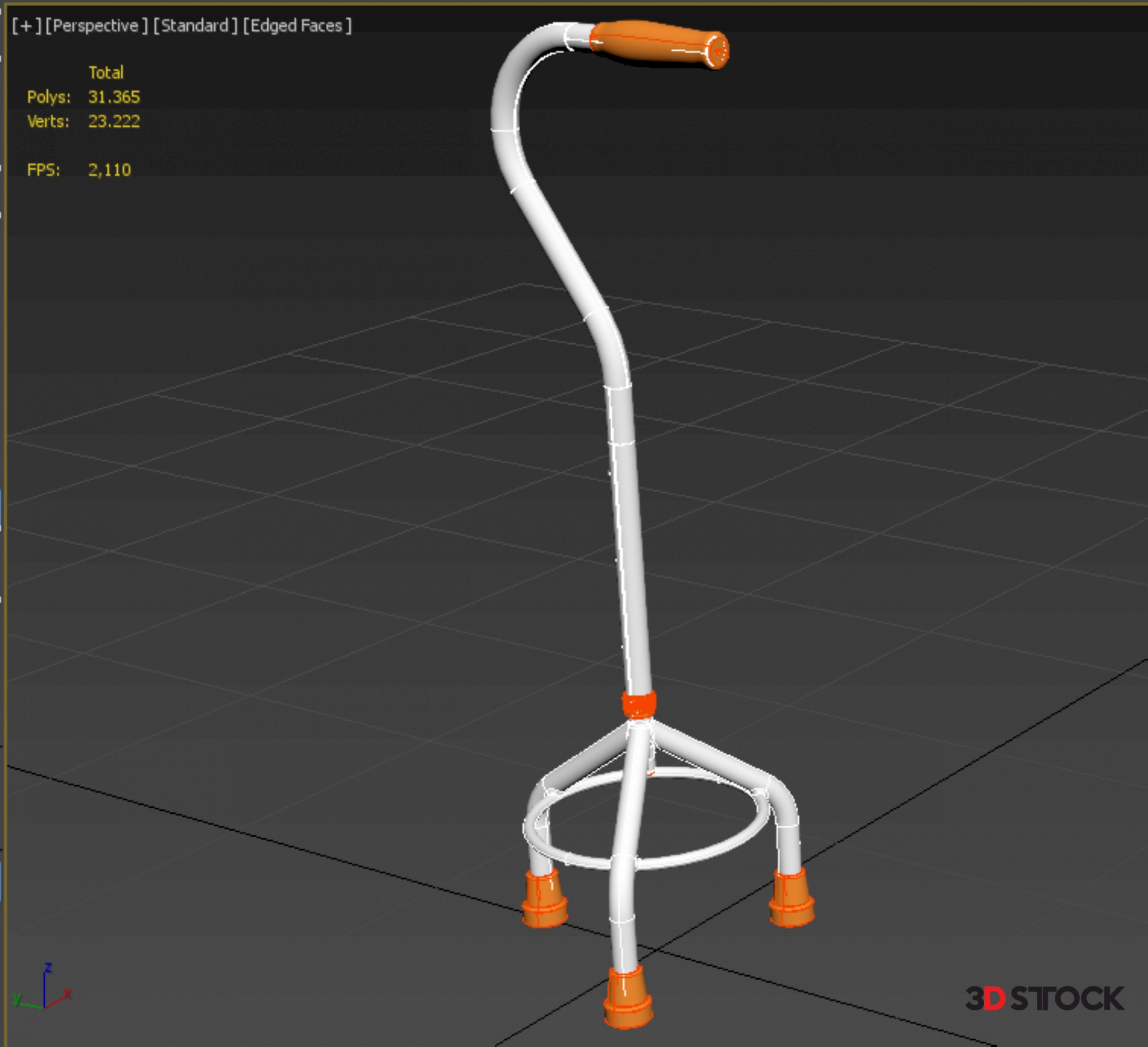Click the FPS readout value
Screen dimensions: 1148x1047
pos(109,170)
